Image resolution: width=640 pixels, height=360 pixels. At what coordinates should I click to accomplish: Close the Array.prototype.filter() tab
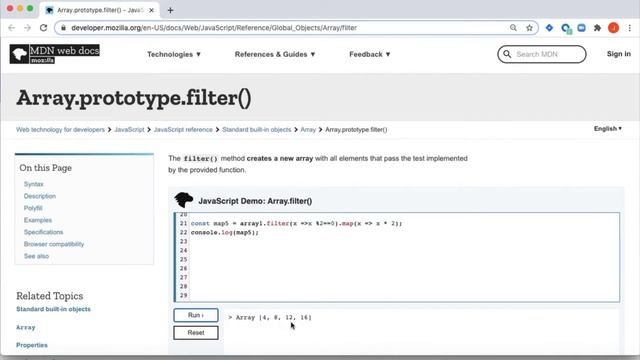coord(151,10)
